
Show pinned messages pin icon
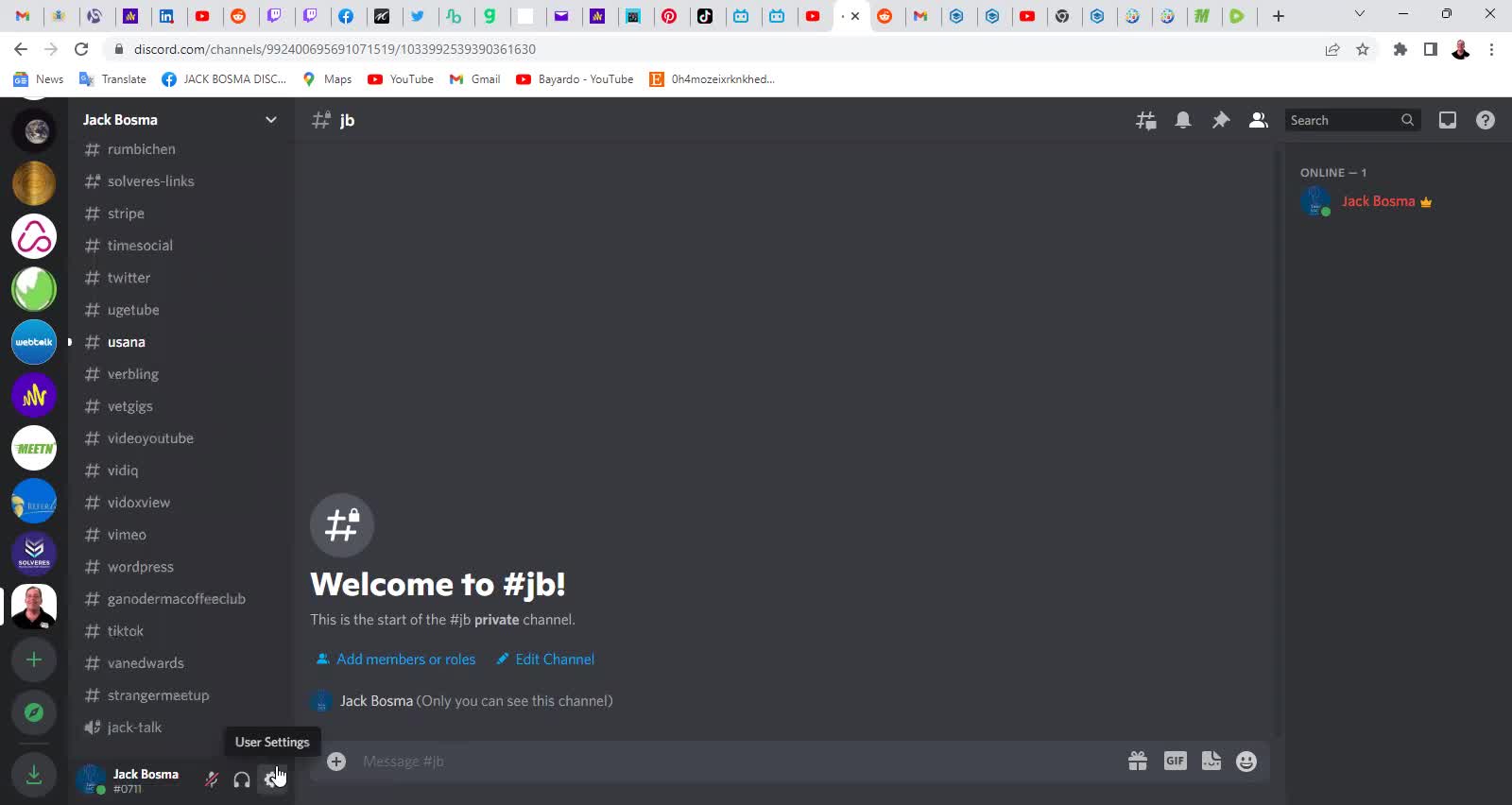[x=1221, y=120]
